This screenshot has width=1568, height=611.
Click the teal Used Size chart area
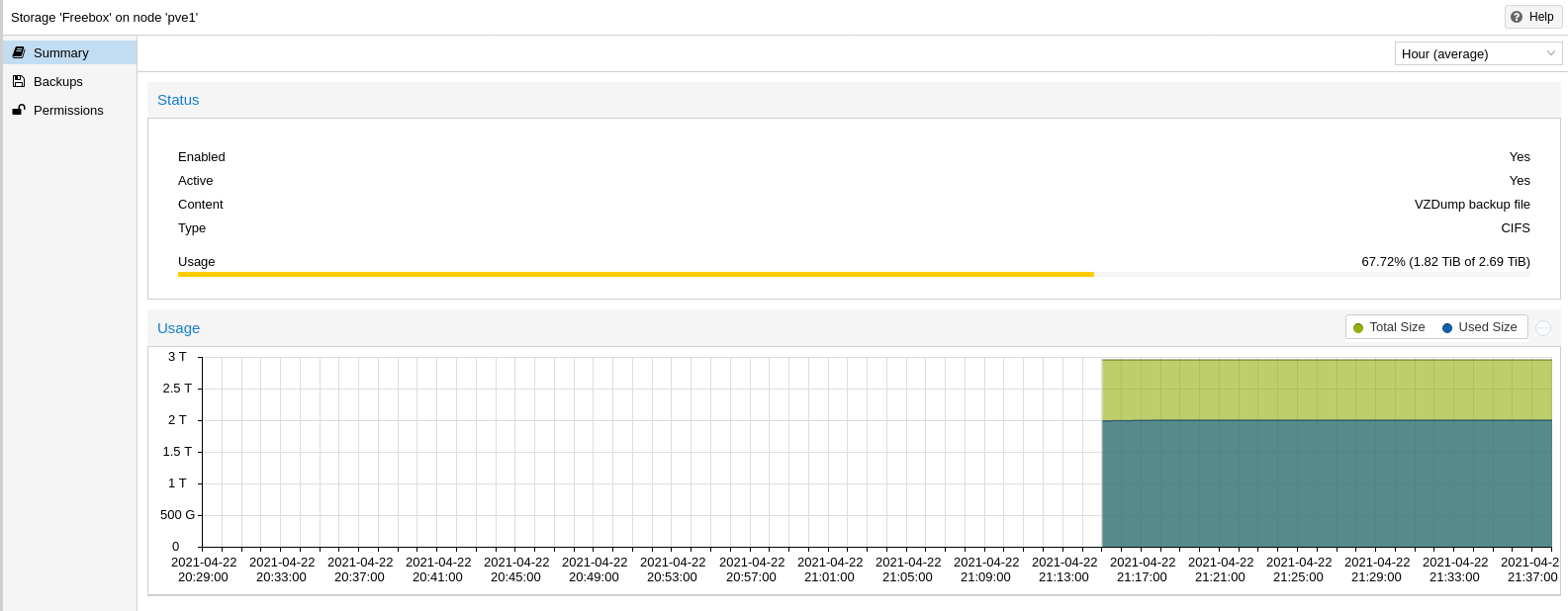pos(1327,483)
